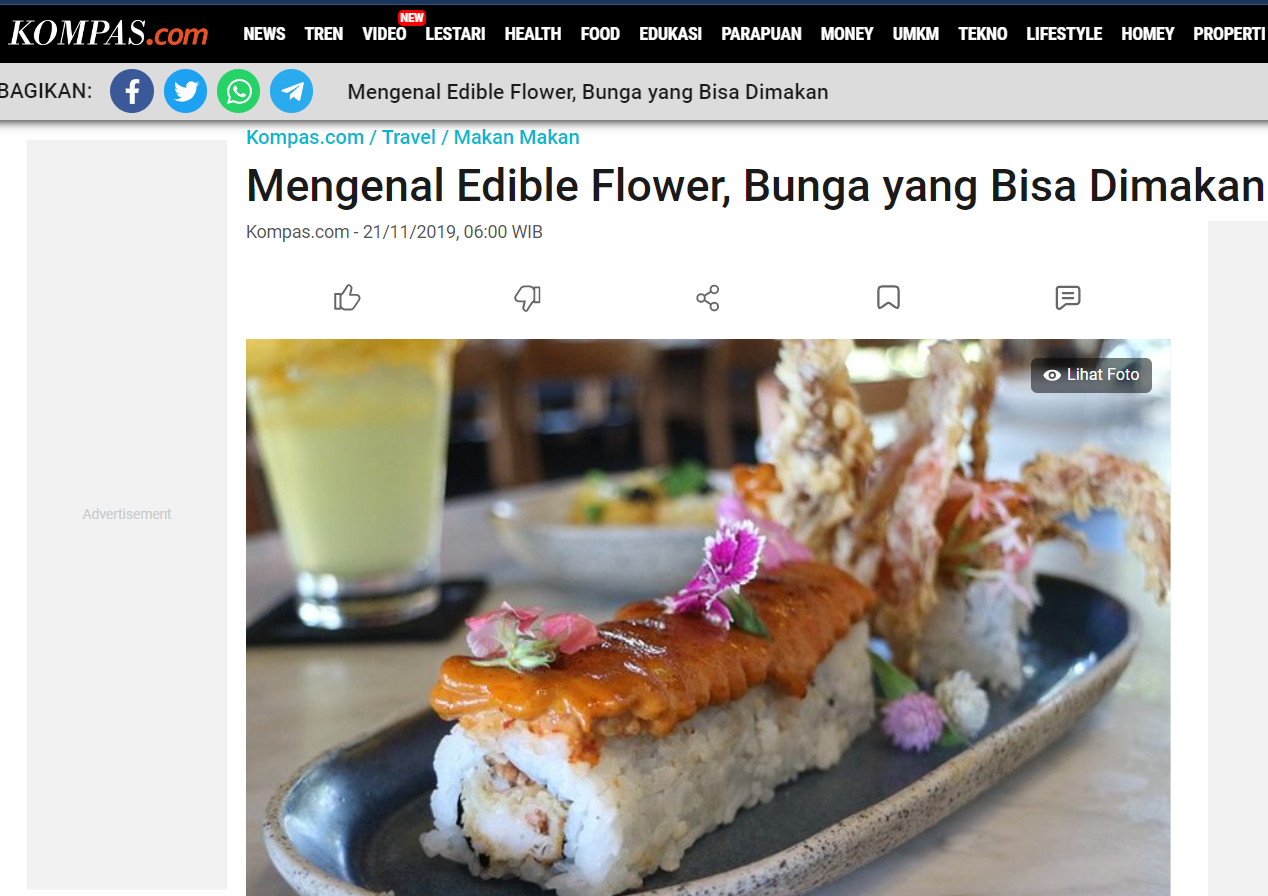1268x896 pixels.
Task: Bookmark this article
Action: pyautogui.click(x=888, y=297)
